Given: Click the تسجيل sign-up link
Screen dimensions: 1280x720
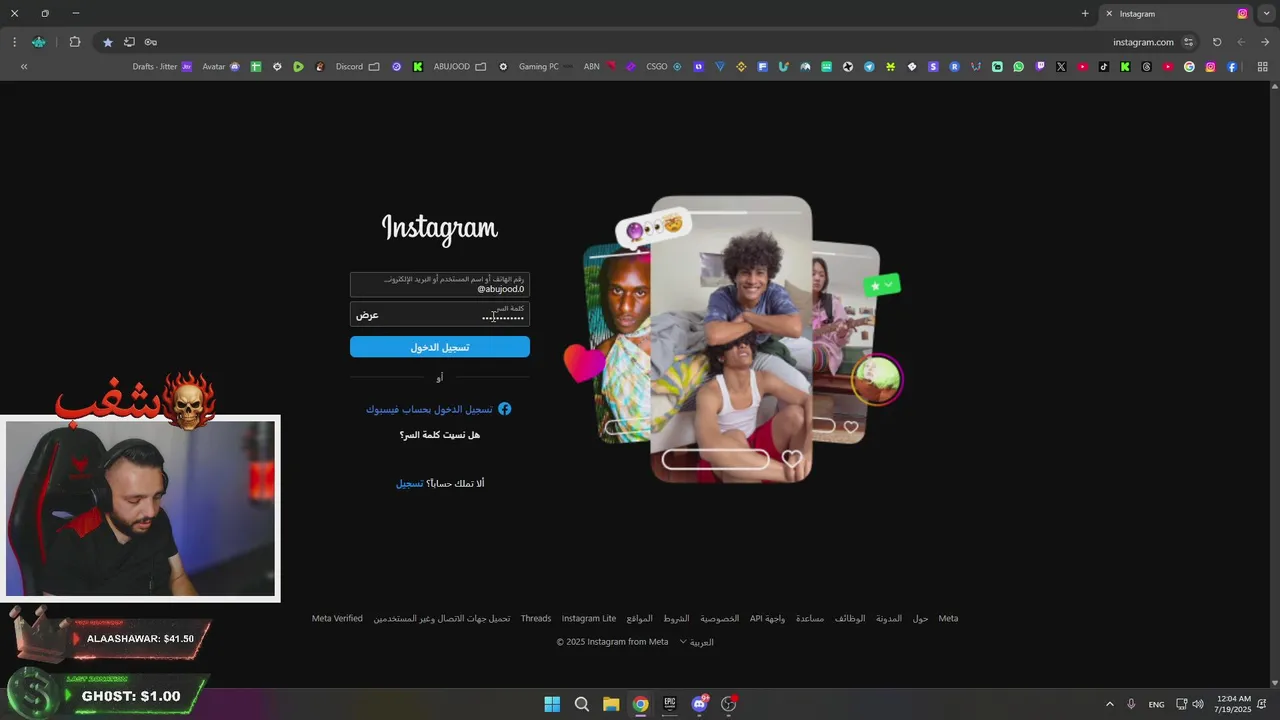Looking at the screenshot, I should [x=409, y=483].
